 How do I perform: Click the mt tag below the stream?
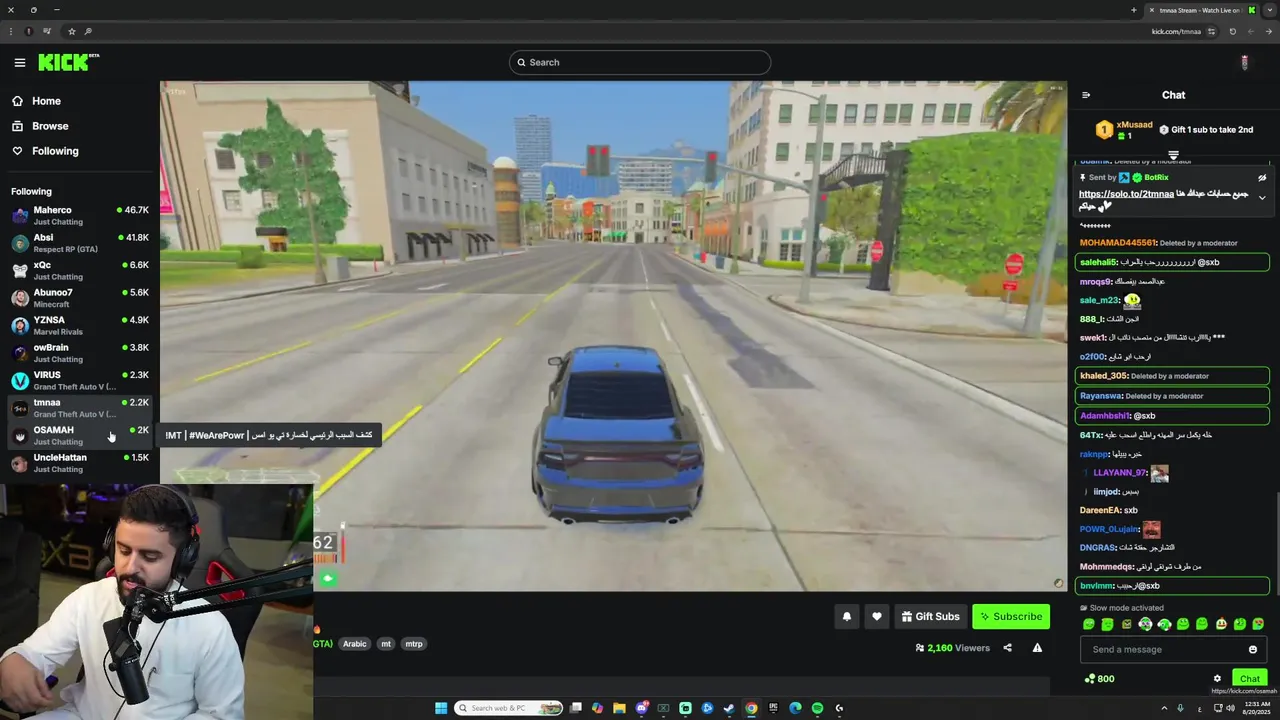click(386, 644)
